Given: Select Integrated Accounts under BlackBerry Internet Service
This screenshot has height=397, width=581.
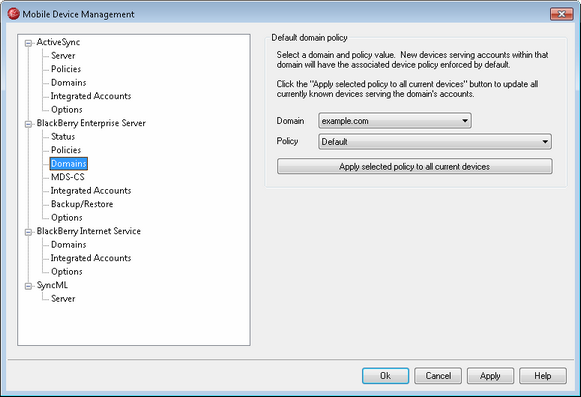Looking at the screenshot, I should (x=91, y=258).
